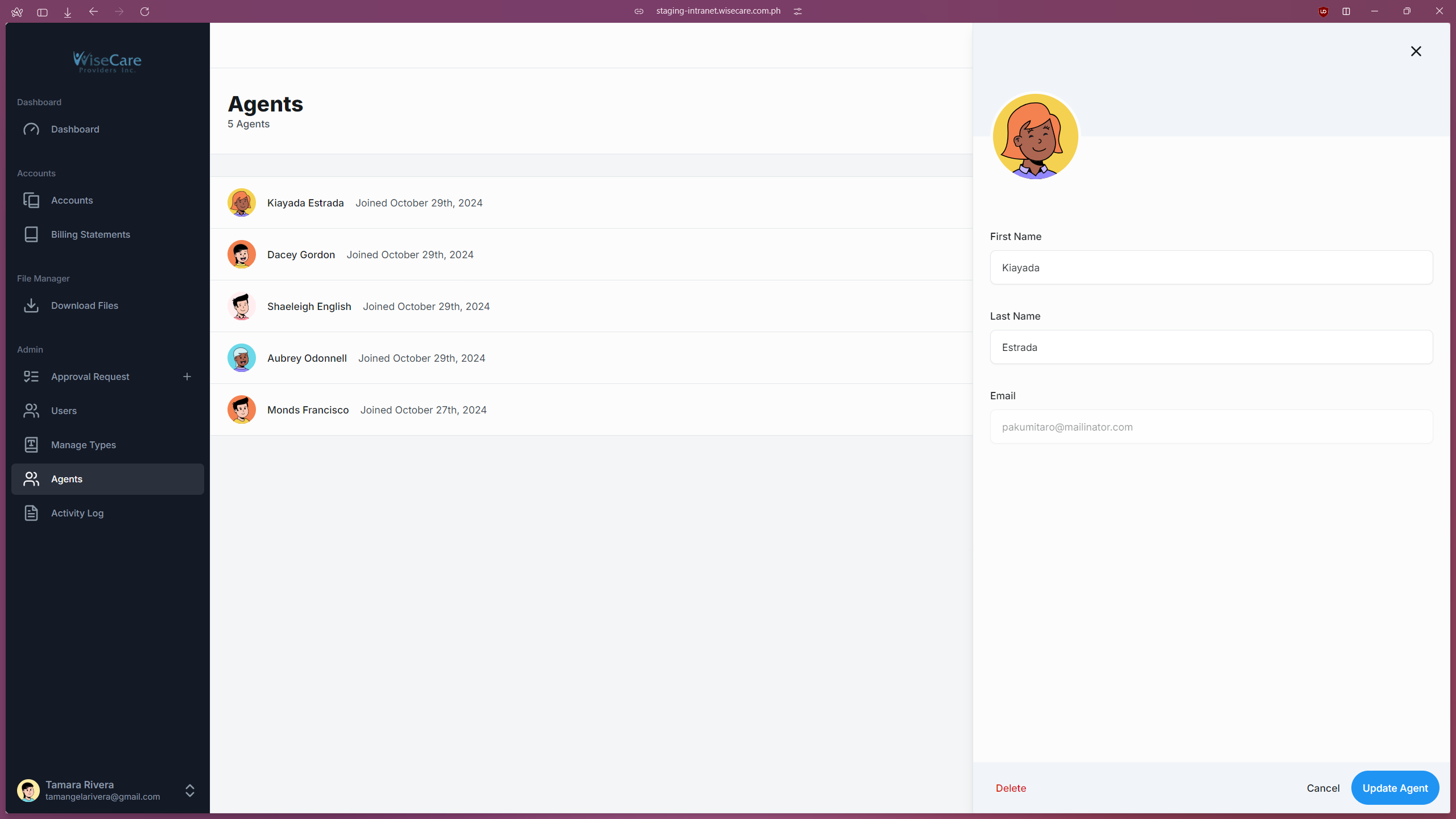The image size is (1456, 819).
Task: Select Agents in the Admin menu
Action: [67, 479]
